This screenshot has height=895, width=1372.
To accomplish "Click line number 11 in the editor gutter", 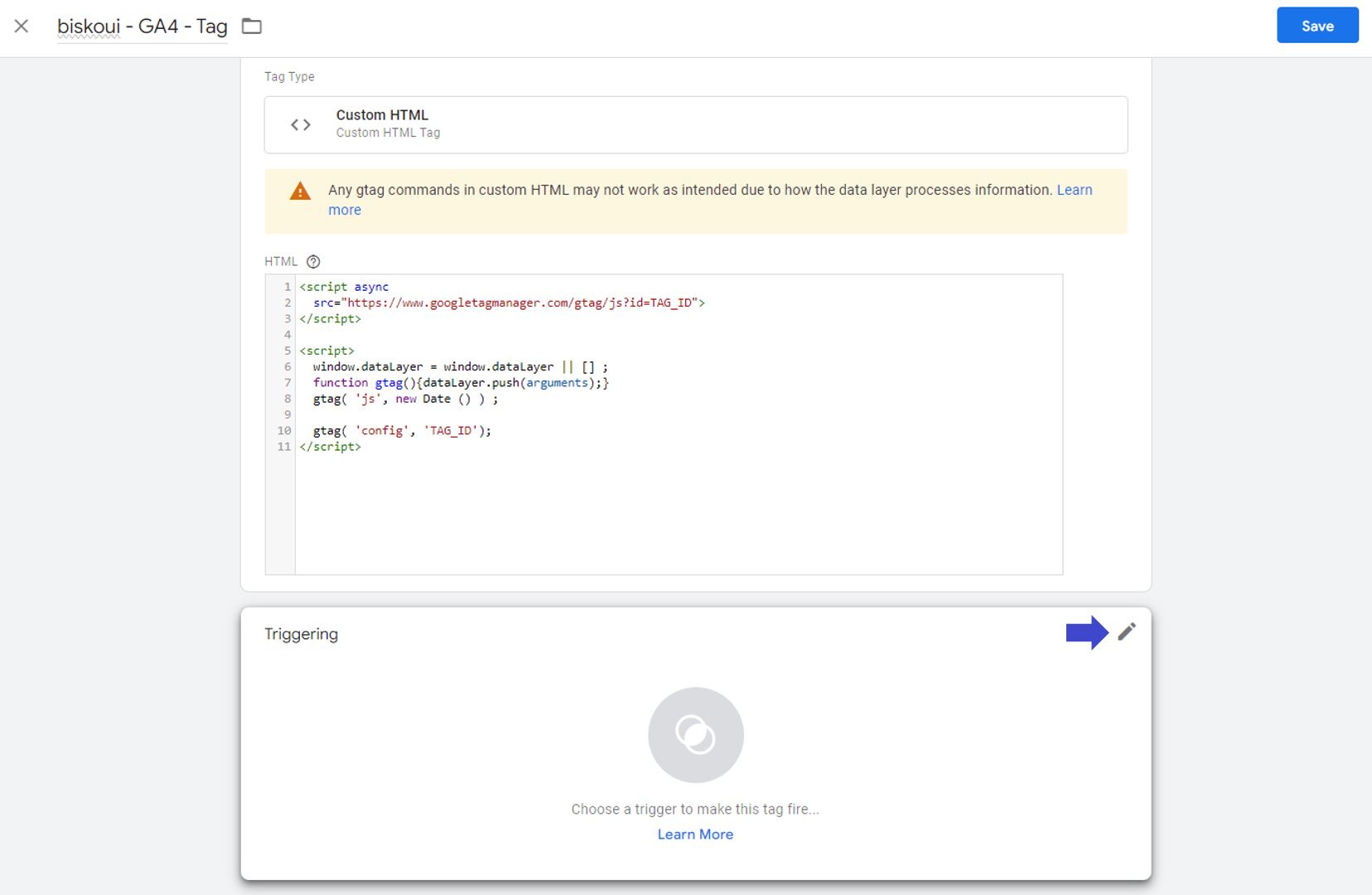I will pos(284,447).
